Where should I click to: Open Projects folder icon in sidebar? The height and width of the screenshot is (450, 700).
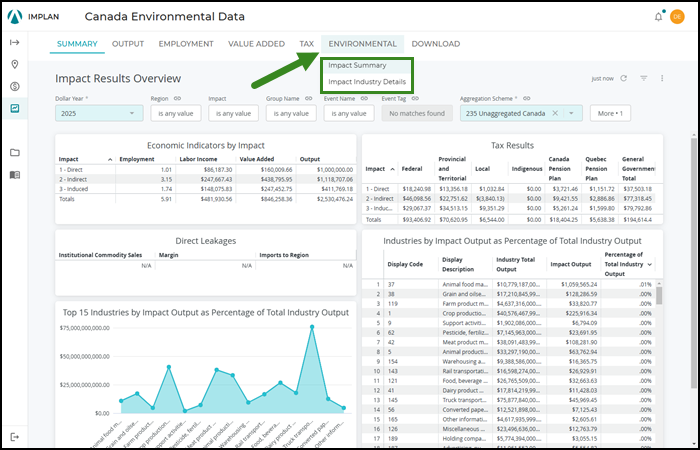(15, 153)
